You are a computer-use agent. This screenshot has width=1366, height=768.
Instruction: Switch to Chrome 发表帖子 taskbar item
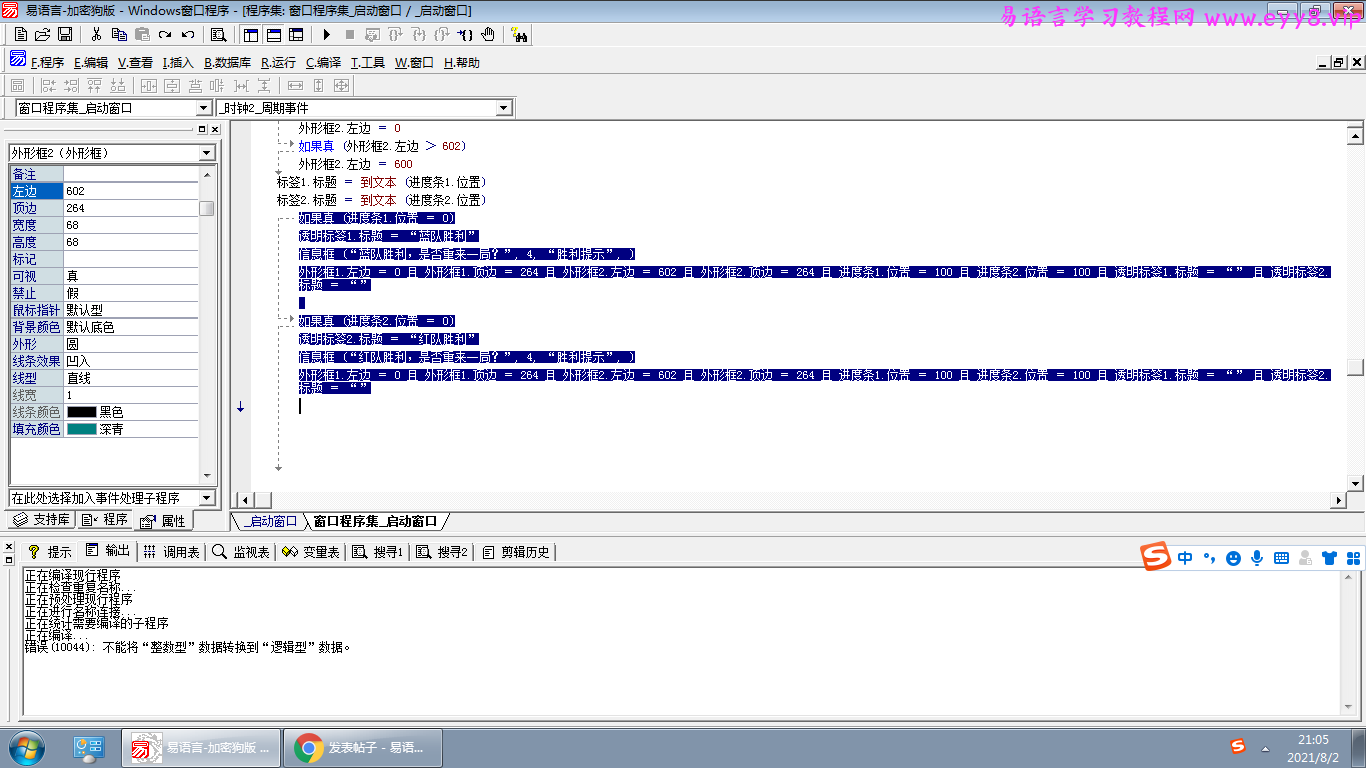click(x=363, y=747)
